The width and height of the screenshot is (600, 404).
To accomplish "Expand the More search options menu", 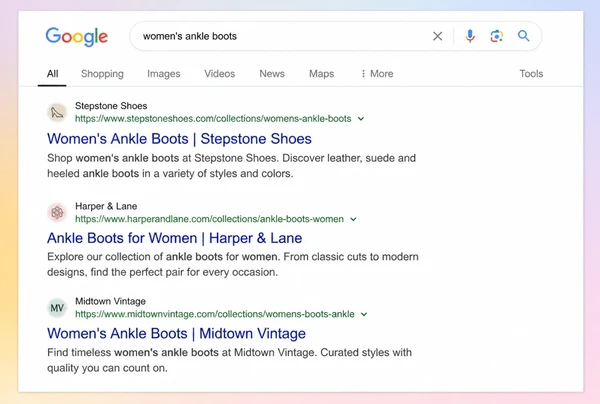I will tap(377, 74).
